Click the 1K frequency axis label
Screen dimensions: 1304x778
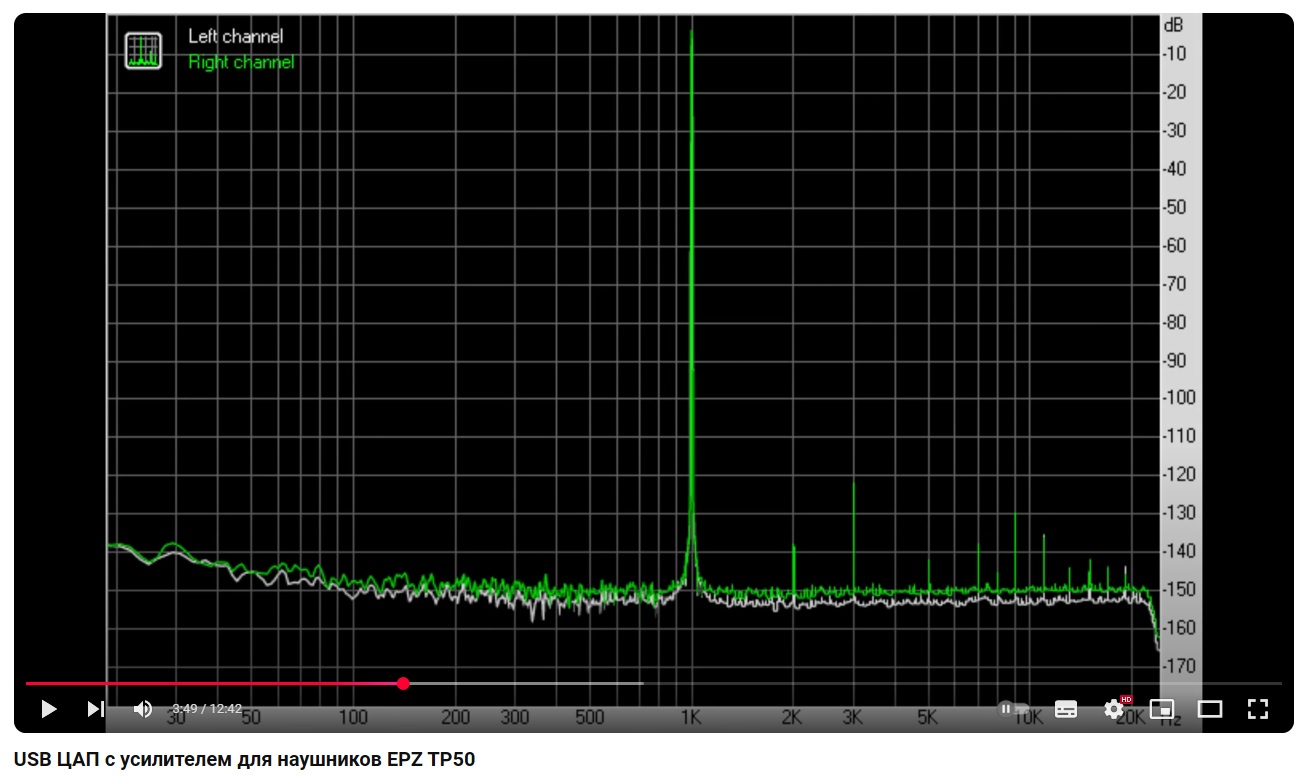(689, 717)
